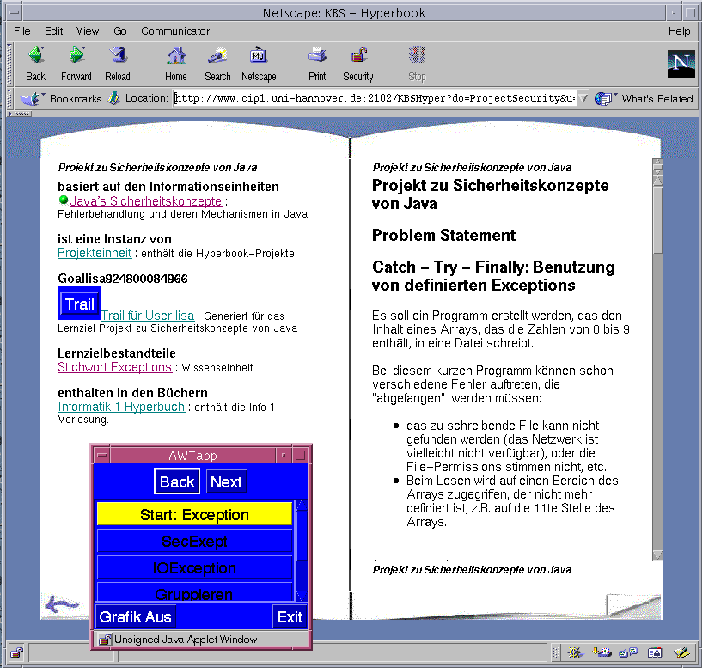Open the View menu
702x668 pixels.
(87, 31)
